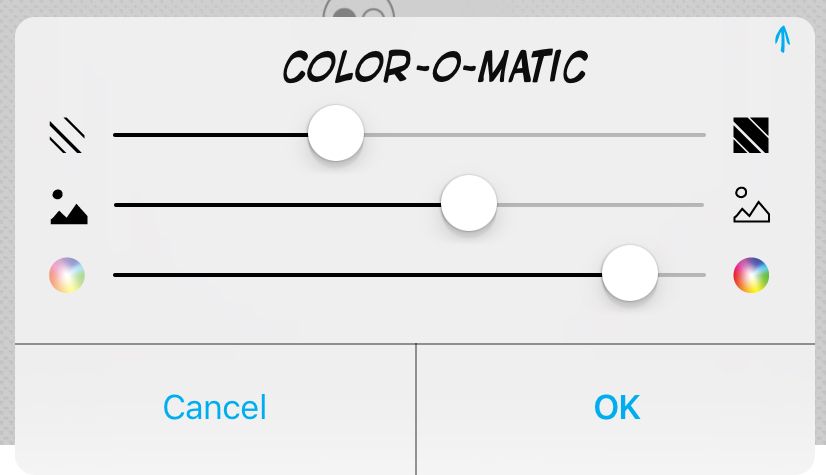Click the grey unfilled track of hatch slider
Viewport: 826px width, 475px height.
pyautogui.click(x=534, y=135)
